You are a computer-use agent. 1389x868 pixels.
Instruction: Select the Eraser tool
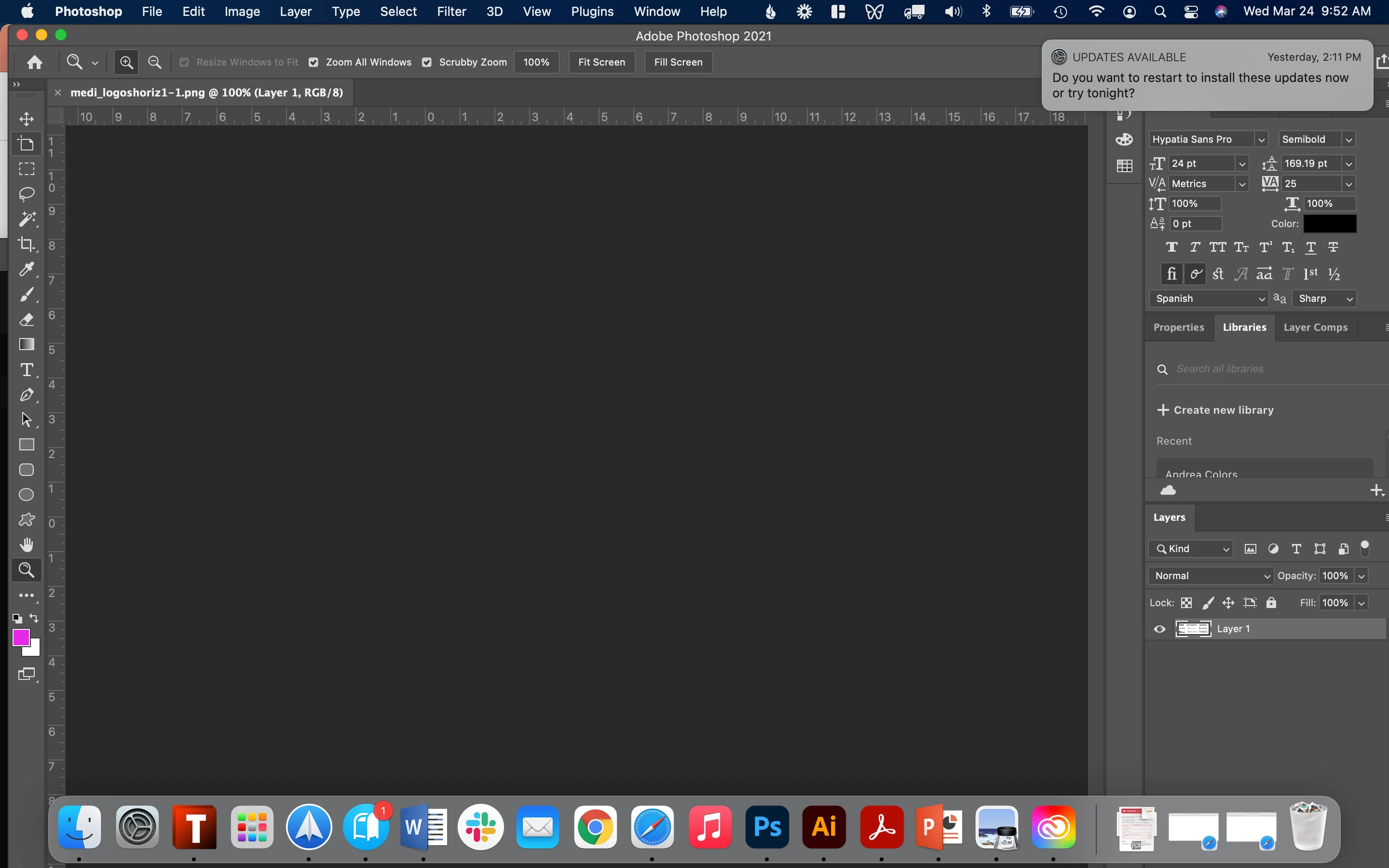coord(27,320)
